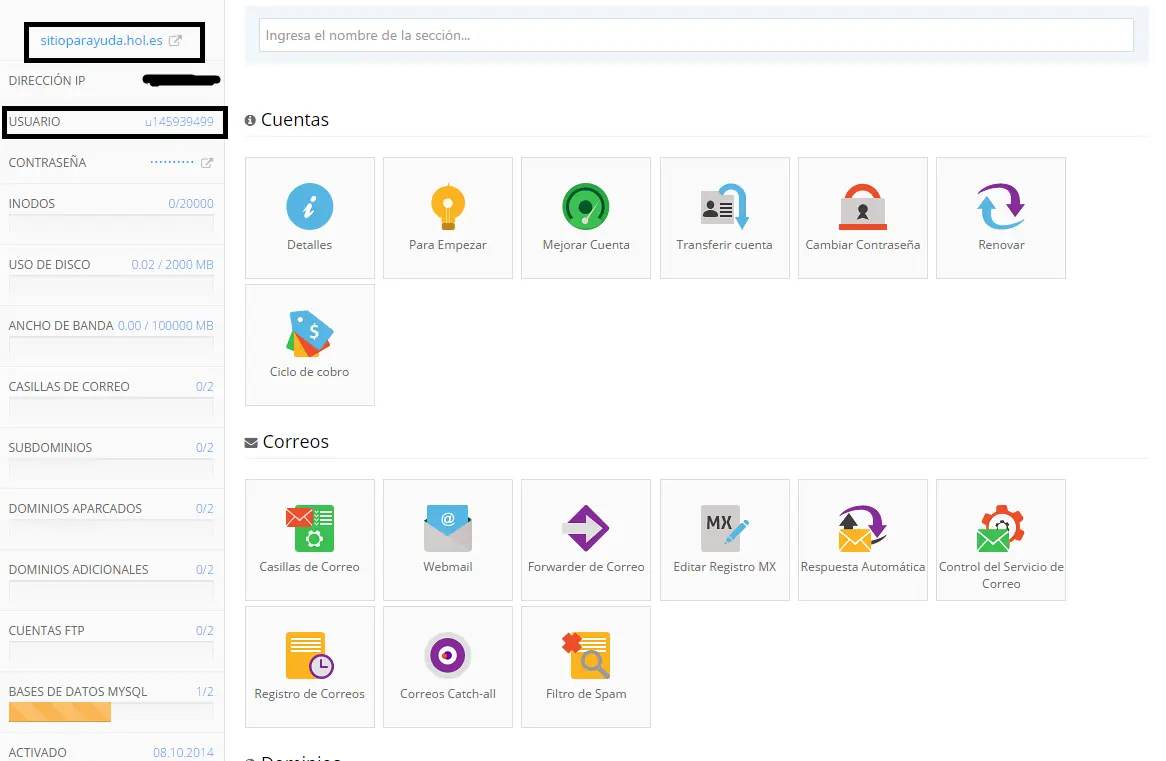Image resolution: width=1166 pixels, height=761 pixels.
Task: Click the INODOS value 0/20000
Action: (x=191, y=203)
